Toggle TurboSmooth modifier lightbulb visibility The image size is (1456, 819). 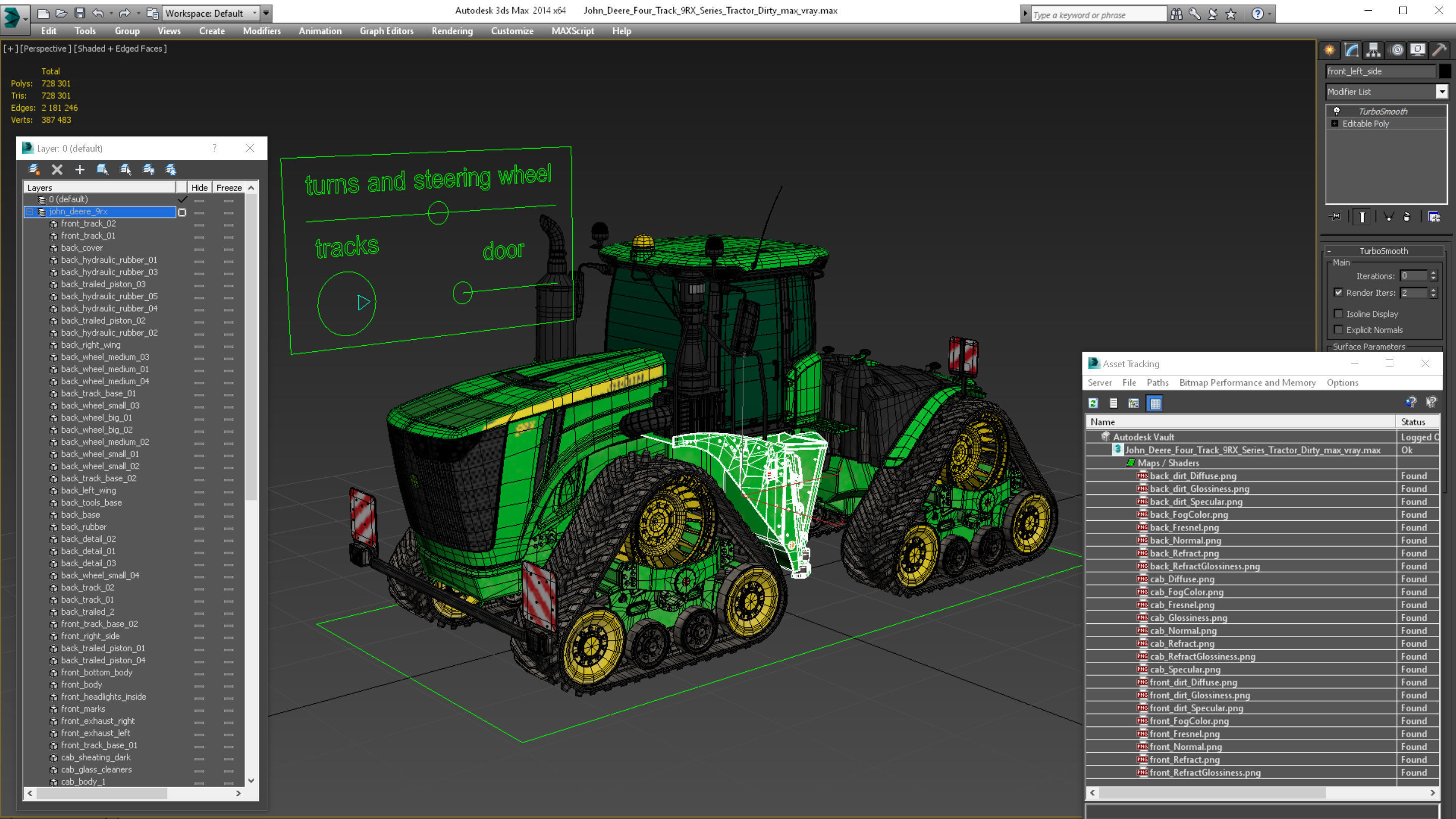pos(1337,111)
